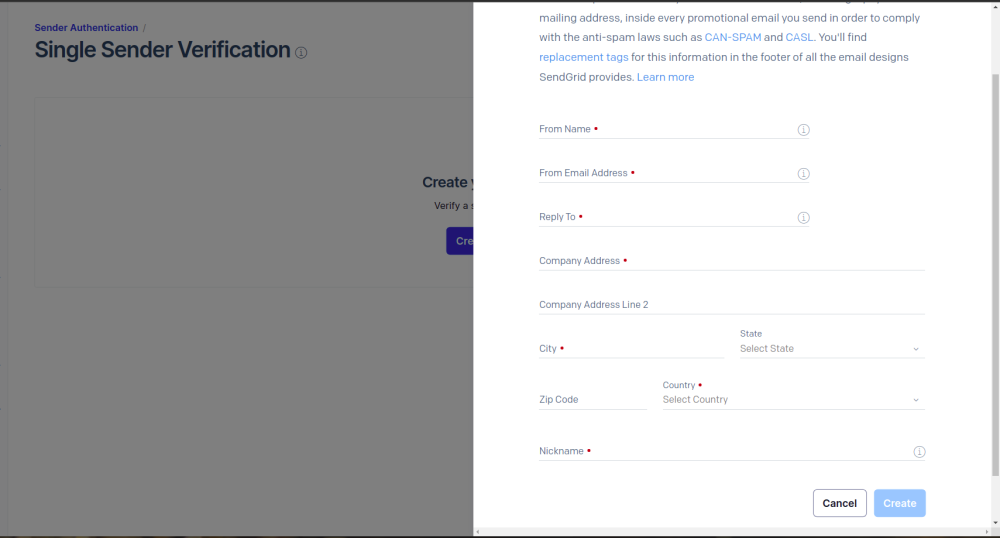This screenshot has height=538, width=1000.
Task: Open the CASL link
Action: 799,38
